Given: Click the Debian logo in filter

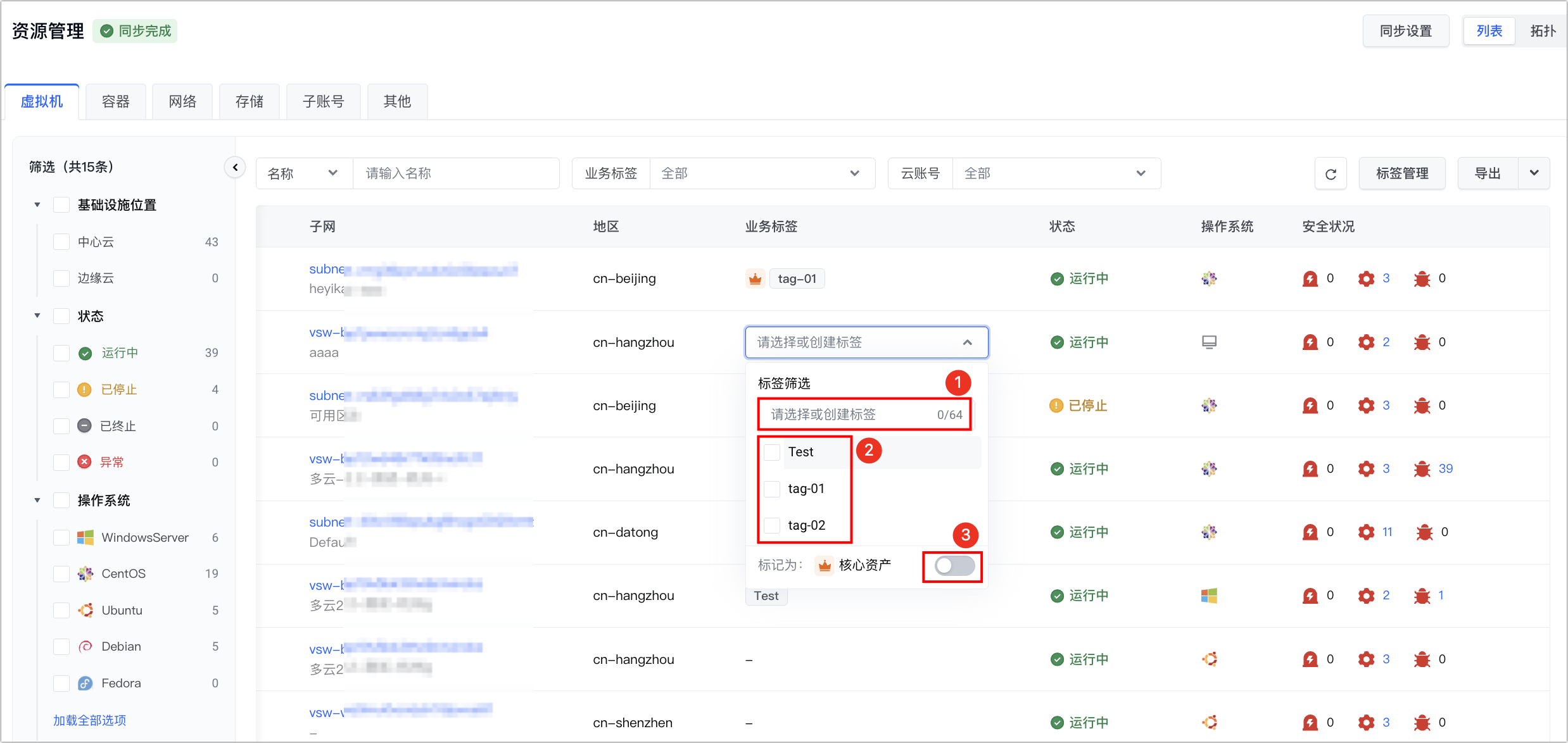Looking at the screenshot, I should coord(85,647).
